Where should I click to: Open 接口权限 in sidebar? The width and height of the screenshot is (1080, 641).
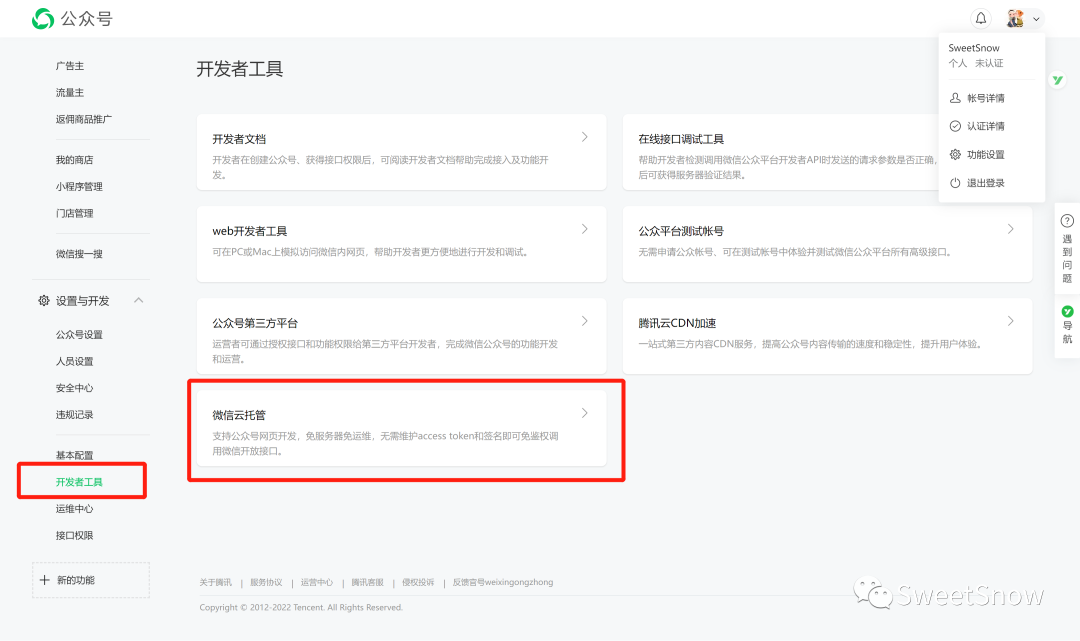tap(74, 536)
